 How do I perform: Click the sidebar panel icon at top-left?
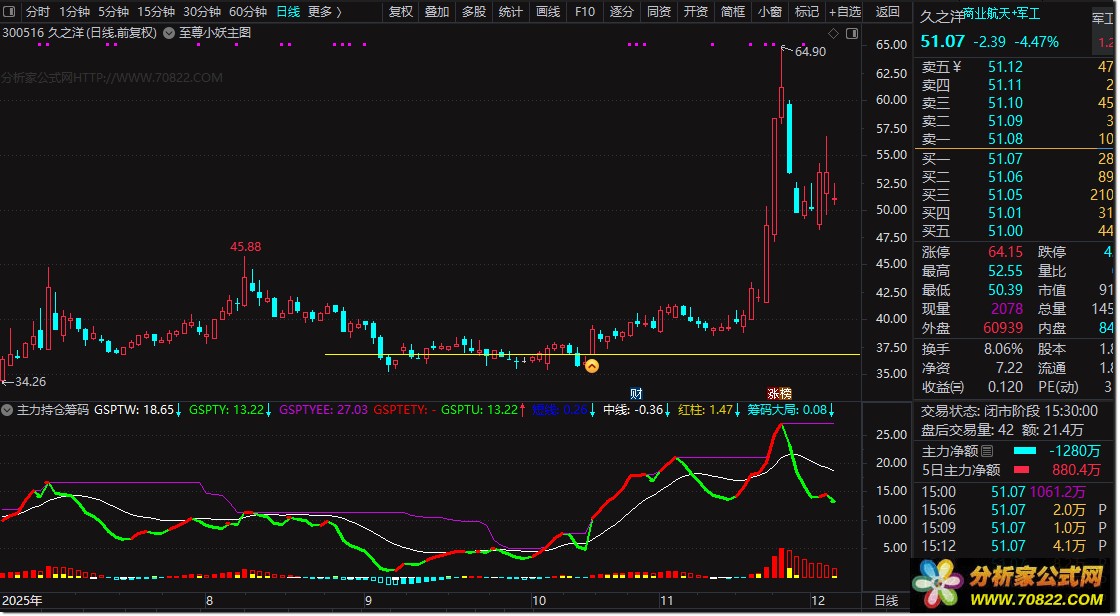pyautogui.click(x=11, y=11)
